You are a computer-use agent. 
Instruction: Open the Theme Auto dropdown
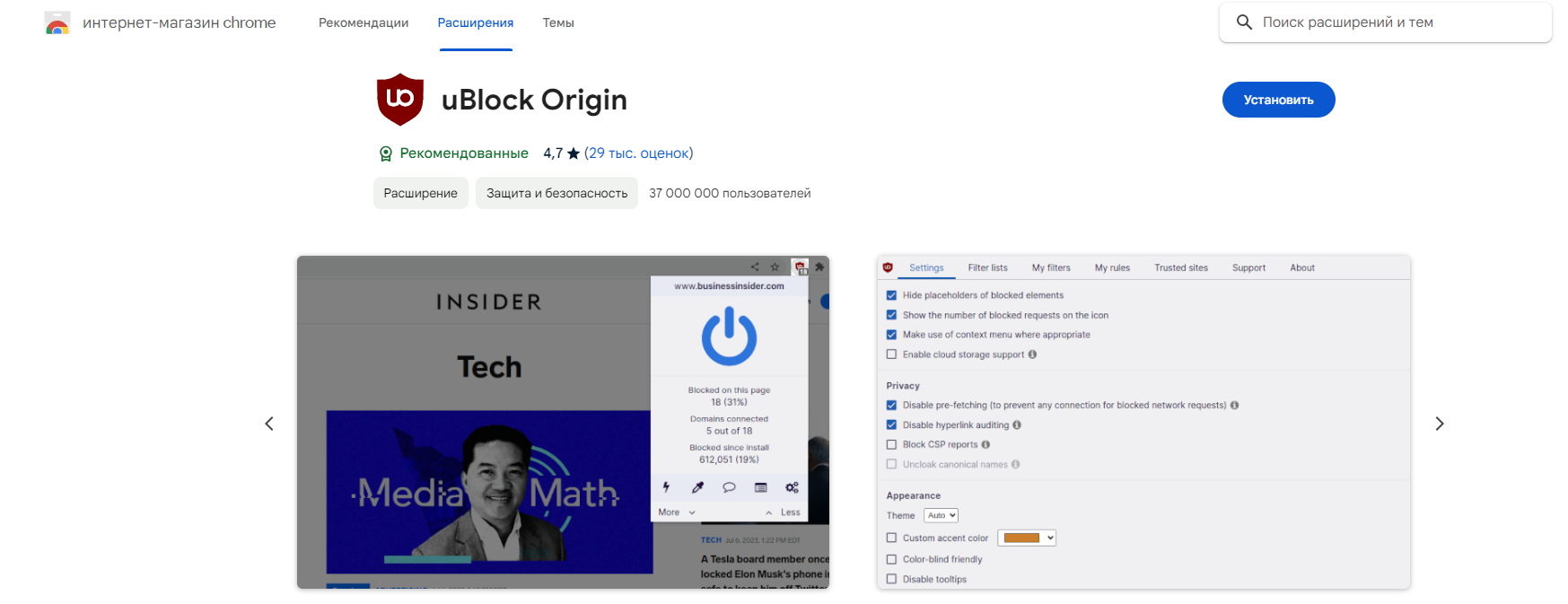[941, 516]
